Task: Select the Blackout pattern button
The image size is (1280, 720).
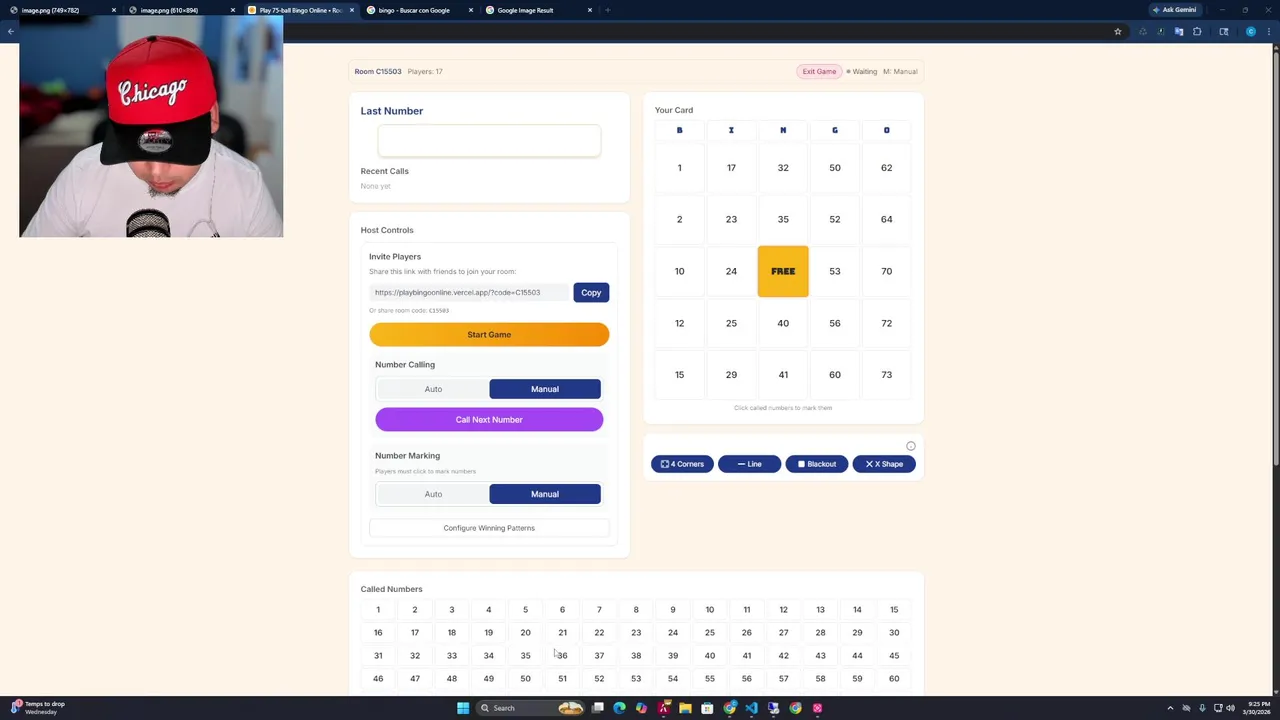Action: (817, 464)
